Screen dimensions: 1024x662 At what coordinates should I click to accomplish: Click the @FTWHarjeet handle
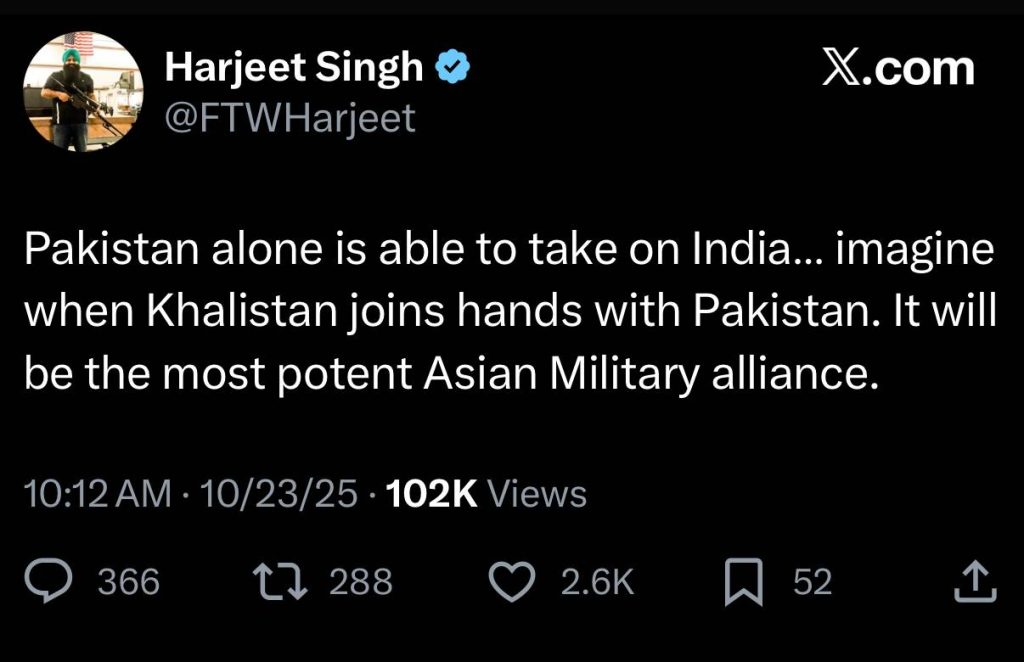pyautogui.click(x=289, y=118)
